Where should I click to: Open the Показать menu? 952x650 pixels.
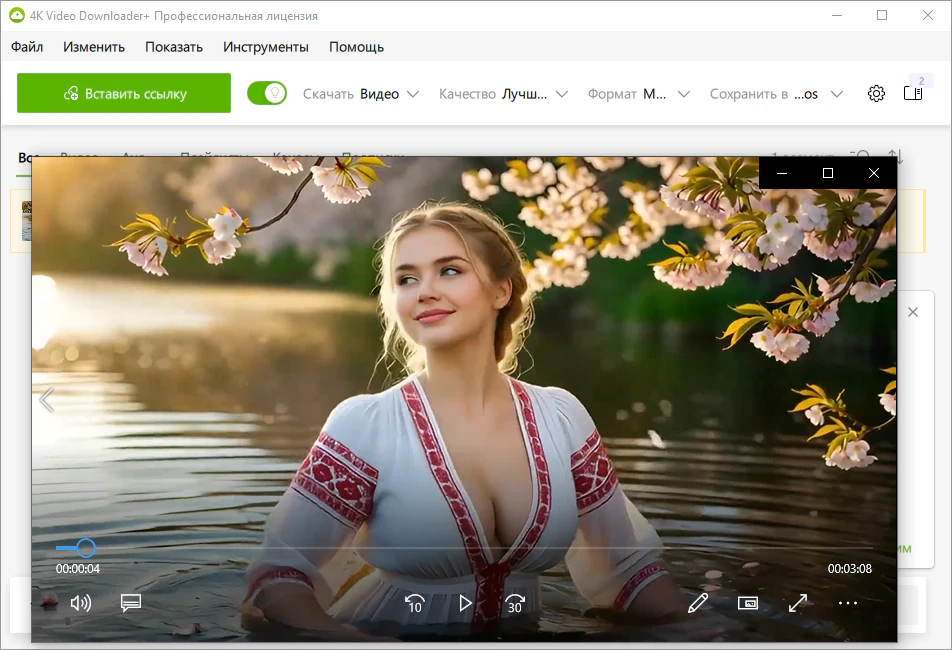click(174, 47)
